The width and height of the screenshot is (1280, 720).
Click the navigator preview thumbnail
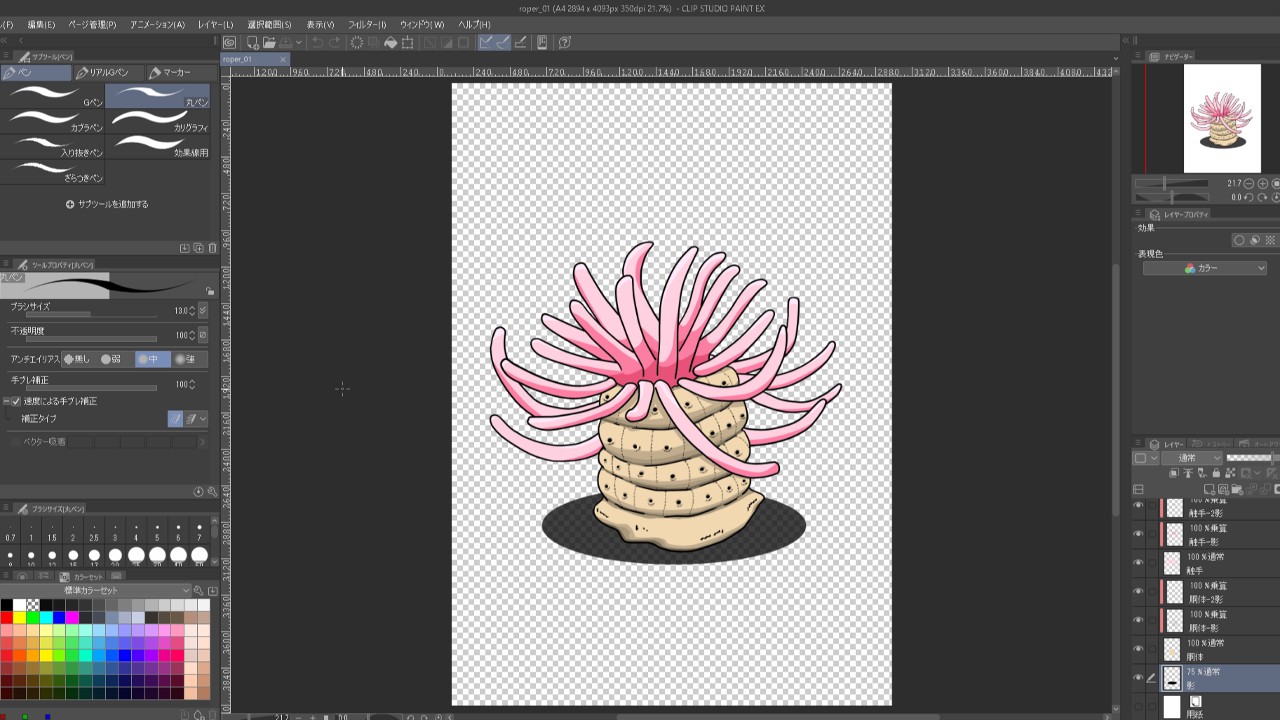pos(1222,119)
